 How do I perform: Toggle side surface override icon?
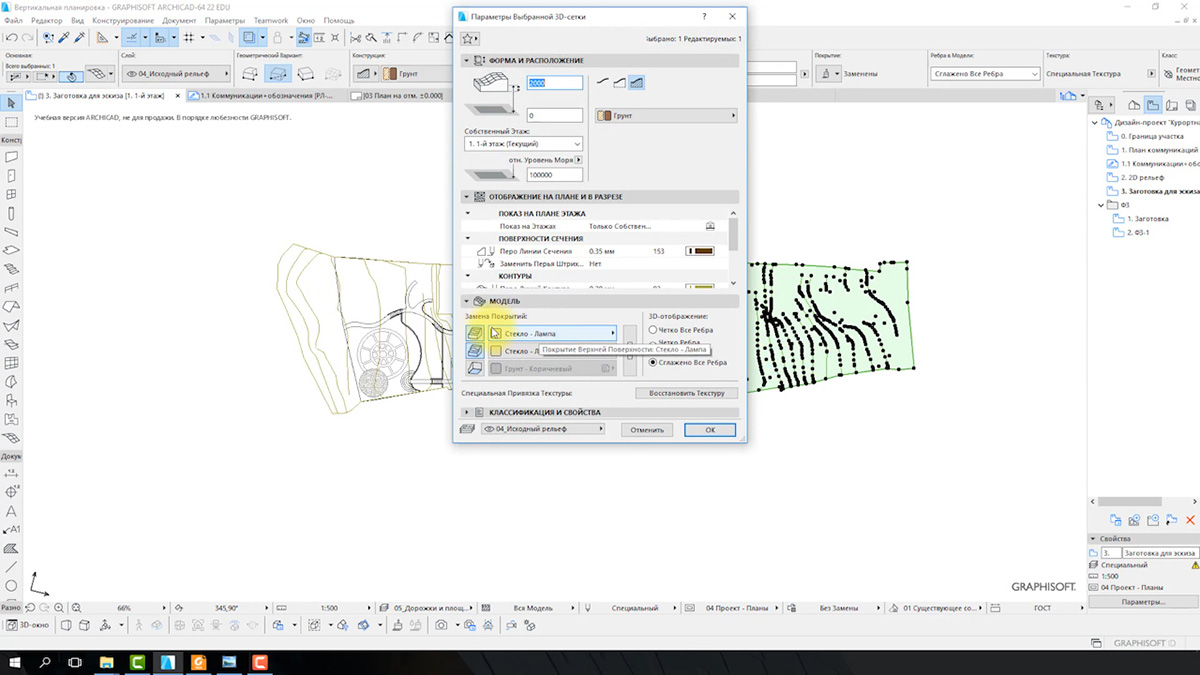click(476, 351)
